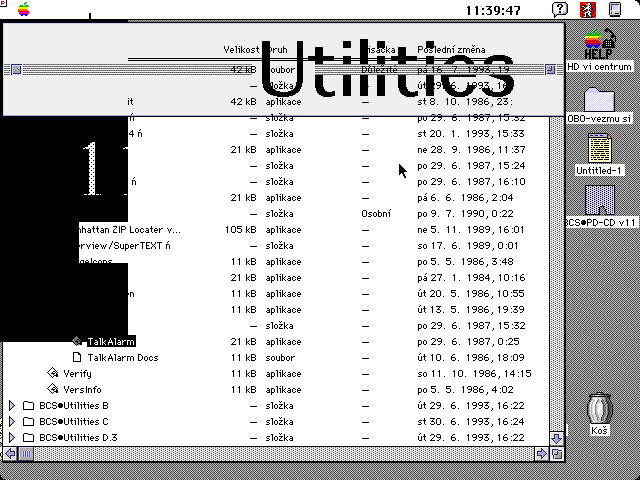Select the TalkAlarm Docs file
This screenshot has height=480, width=640.
pyautogui.click(x=78, y=357)
